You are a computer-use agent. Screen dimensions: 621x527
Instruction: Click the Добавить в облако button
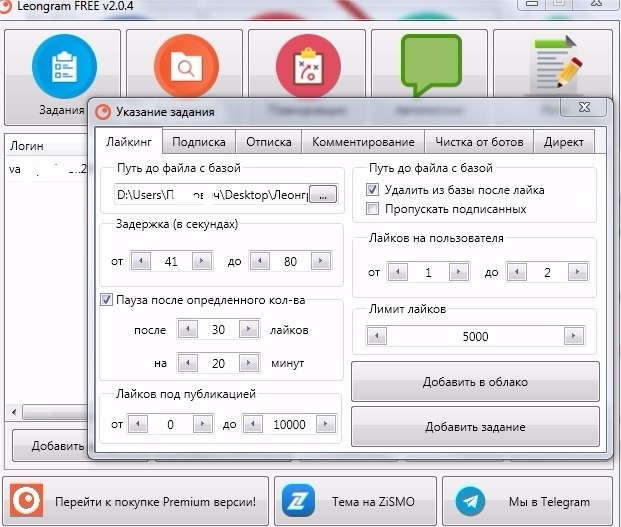[475, 382]
